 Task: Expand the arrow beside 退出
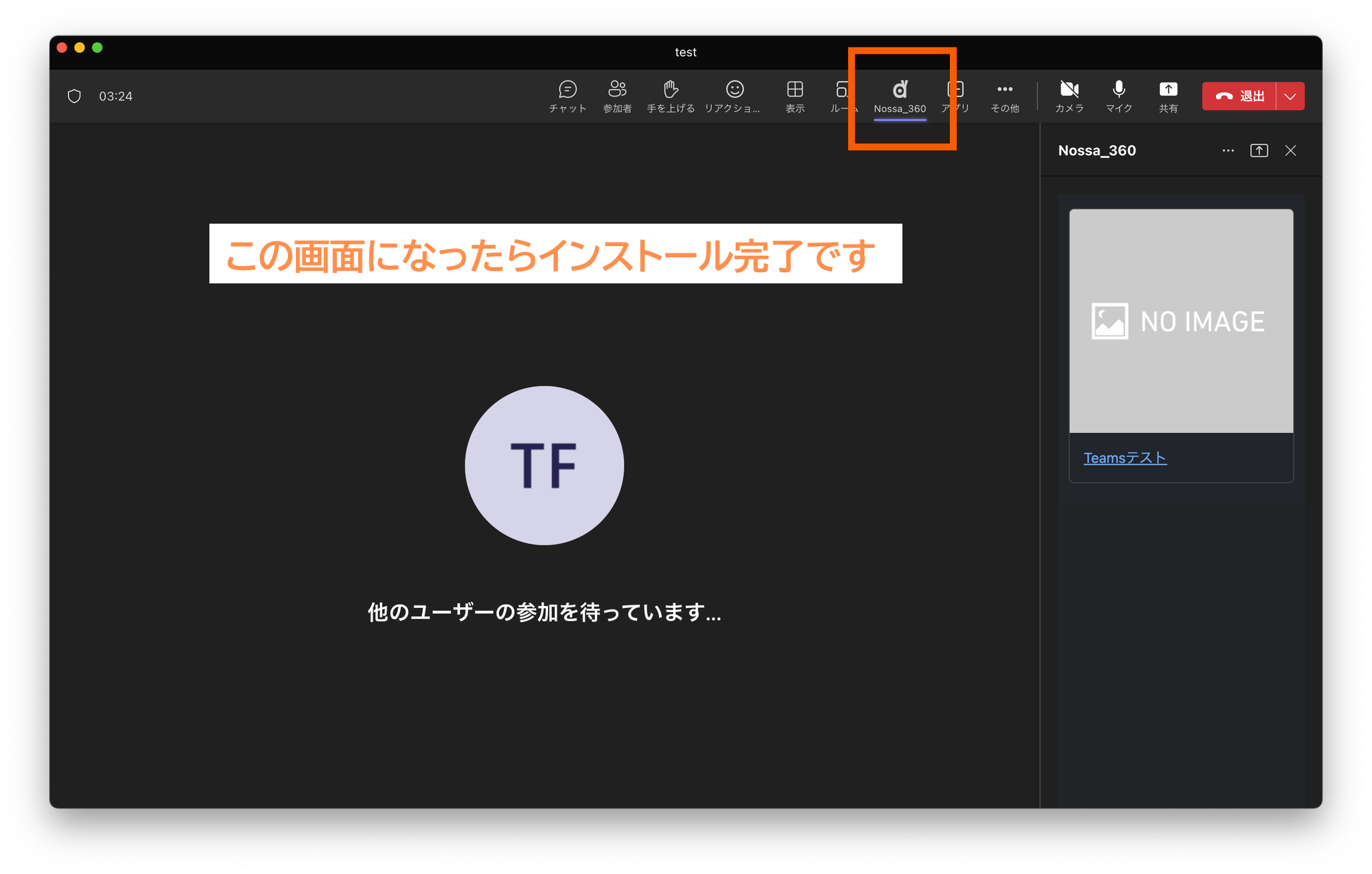(x=1290, y=96)
